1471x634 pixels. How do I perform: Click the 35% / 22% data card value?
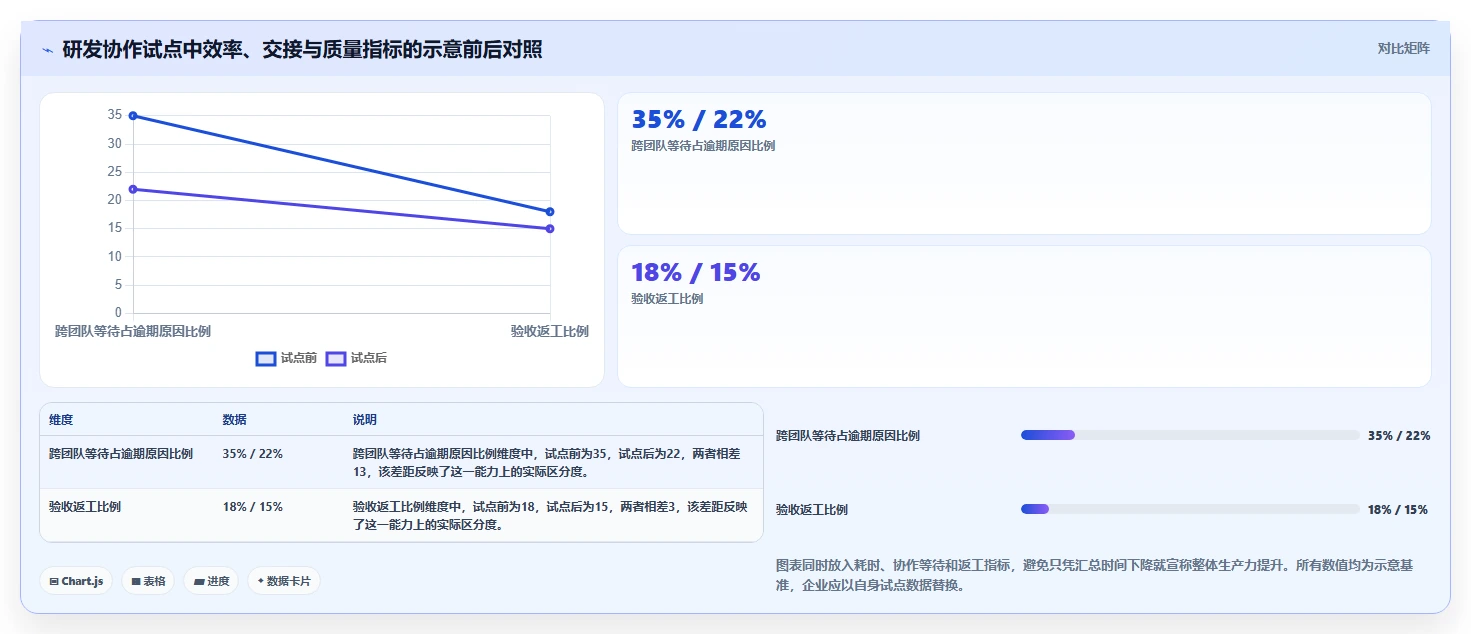click(x=699, y=119)
